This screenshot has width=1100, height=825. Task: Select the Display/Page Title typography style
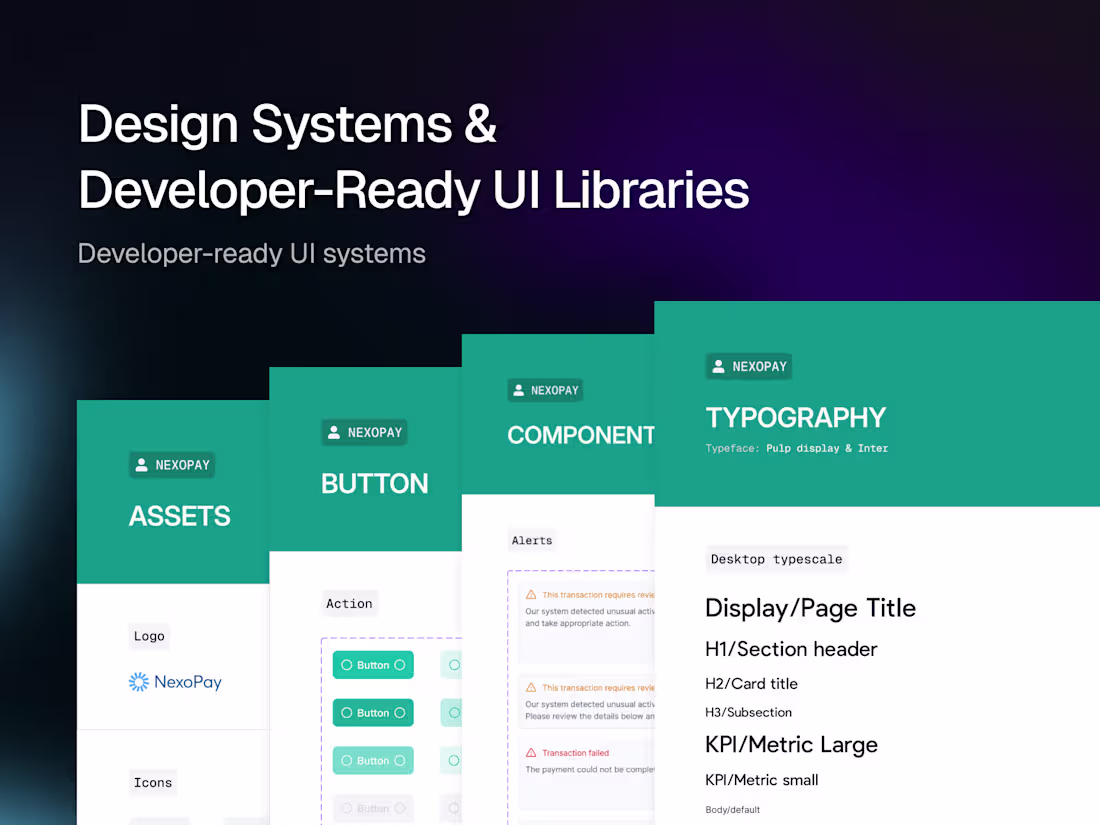click(810, 608)
